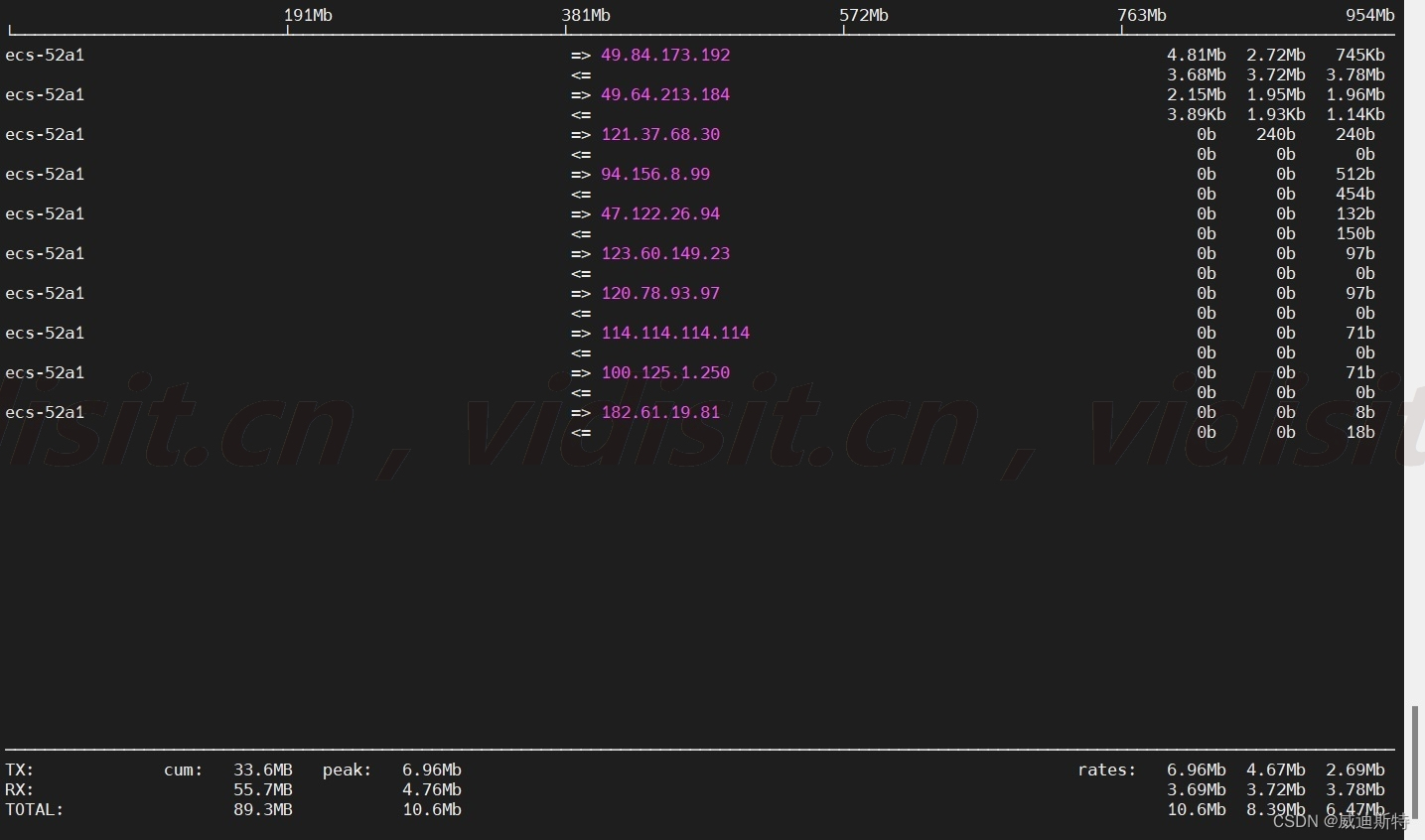Select IP address 120.78.93.97
Viewport: 1425px width, 840px height.
pyautogui.click(x=660, y=293)
